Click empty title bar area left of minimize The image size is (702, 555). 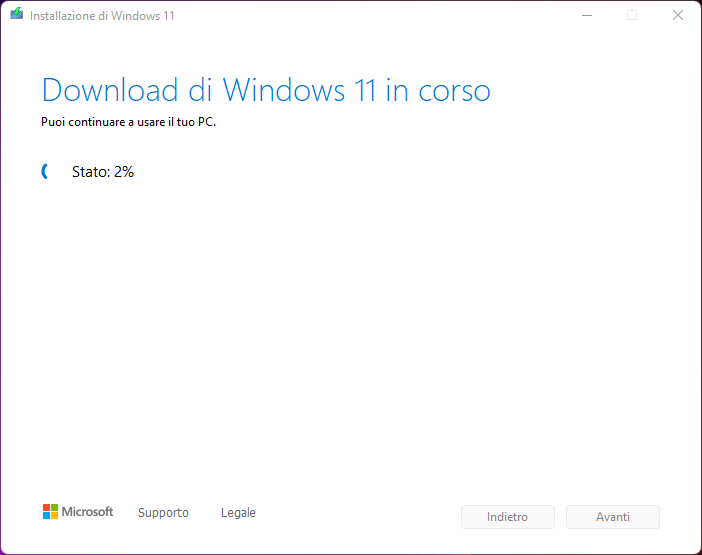(400, 15)
